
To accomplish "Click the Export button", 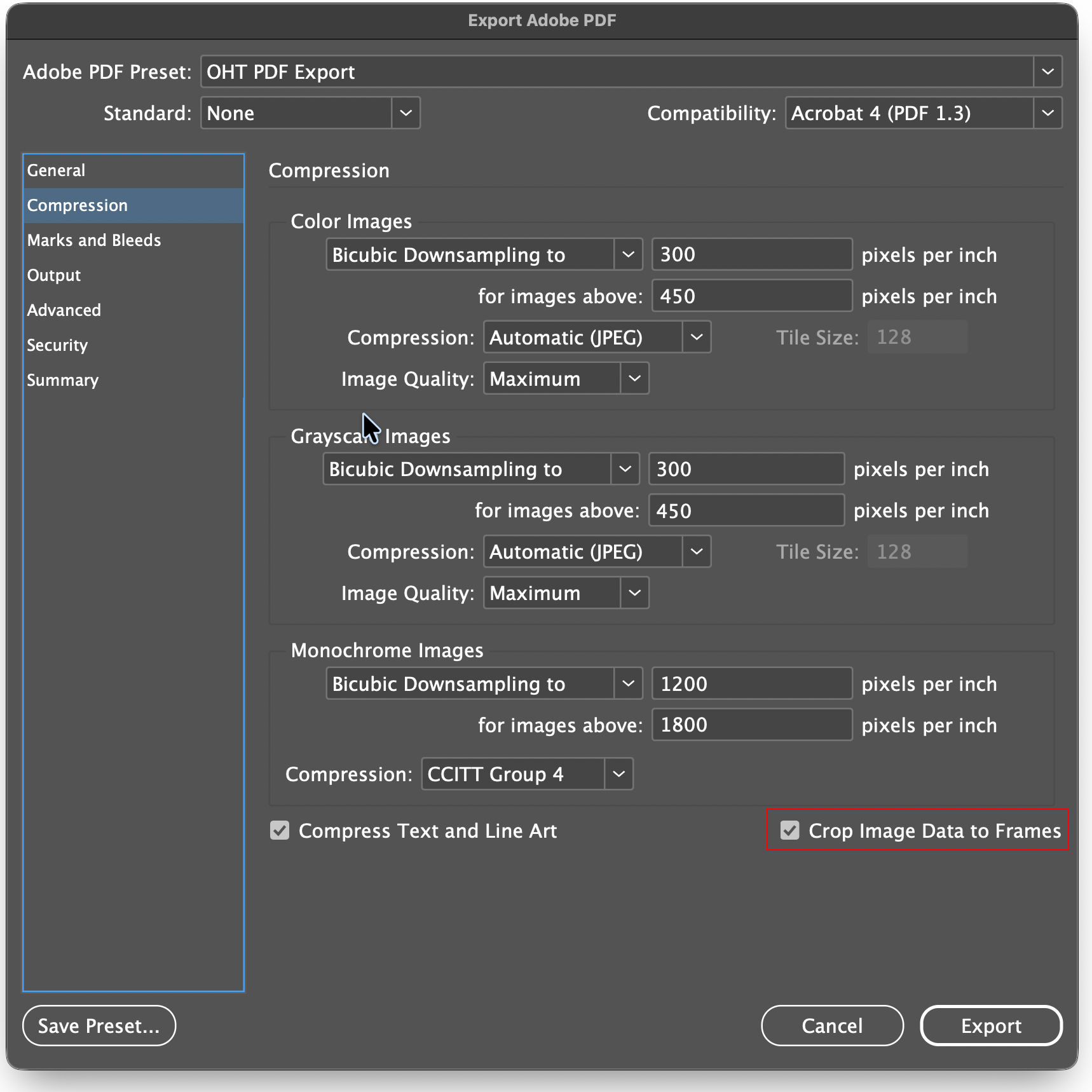I will (990, 1026).
